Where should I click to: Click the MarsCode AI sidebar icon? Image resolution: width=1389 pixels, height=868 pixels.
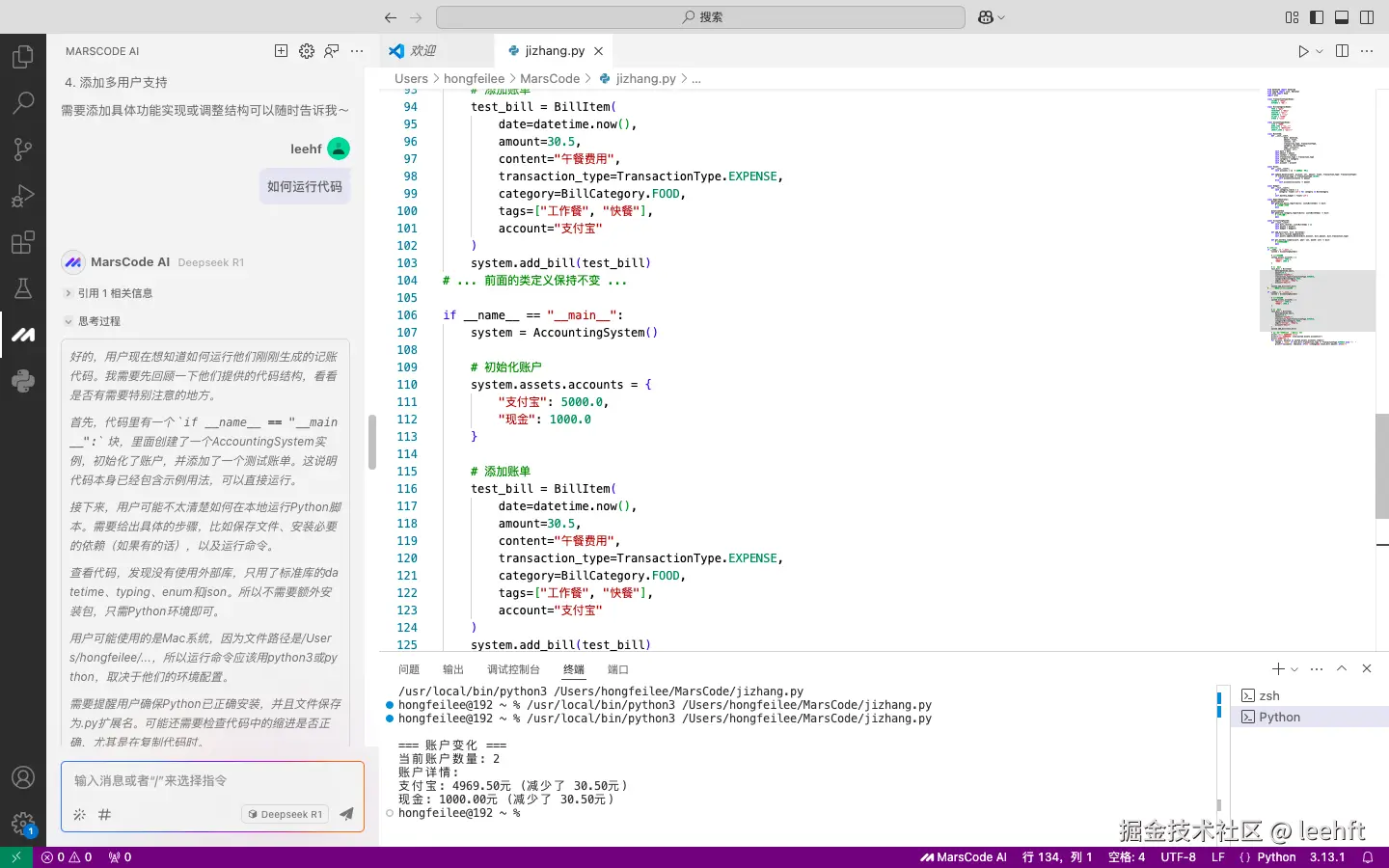(23, 335)
